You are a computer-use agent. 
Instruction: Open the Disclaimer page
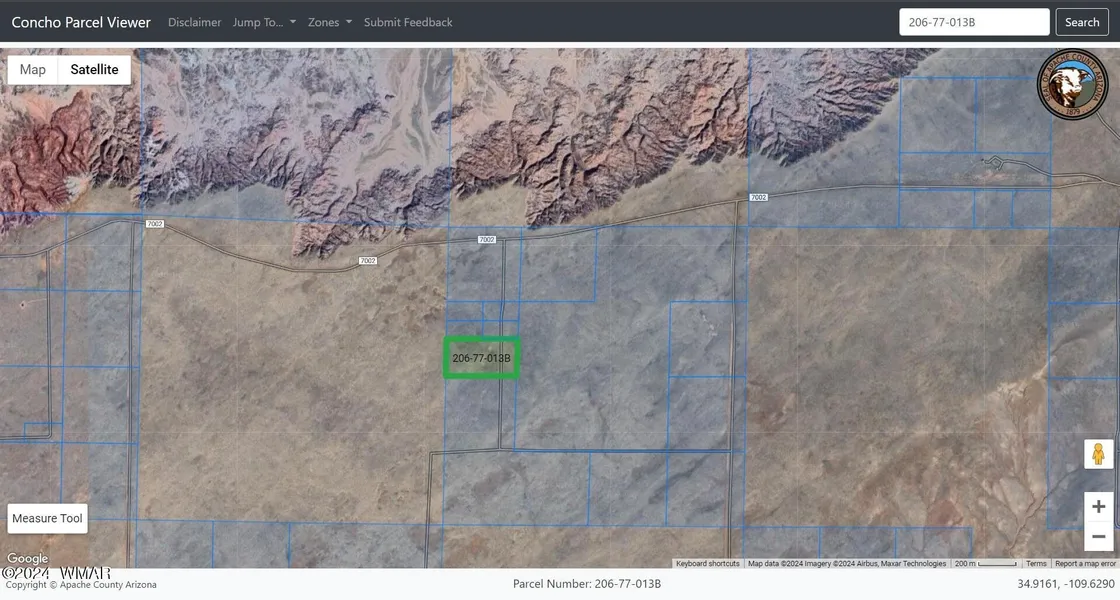pyautogui.click(x=194, y=22)
